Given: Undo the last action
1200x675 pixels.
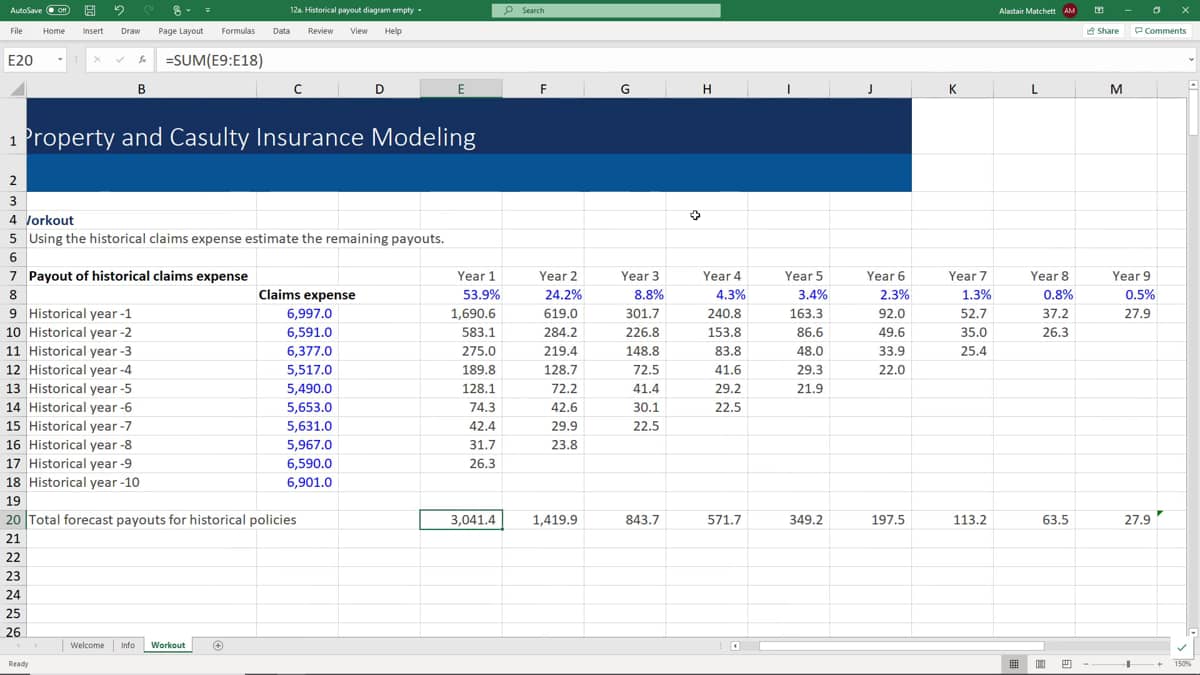Looking at the screenshot, I should pyautogui.click(x=119, y=11).
